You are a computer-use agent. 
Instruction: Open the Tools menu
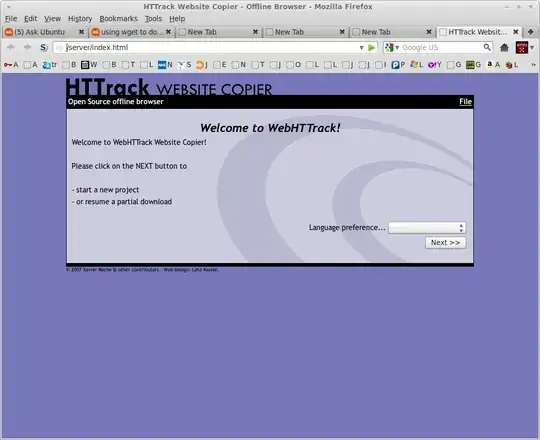coord(153,19)
